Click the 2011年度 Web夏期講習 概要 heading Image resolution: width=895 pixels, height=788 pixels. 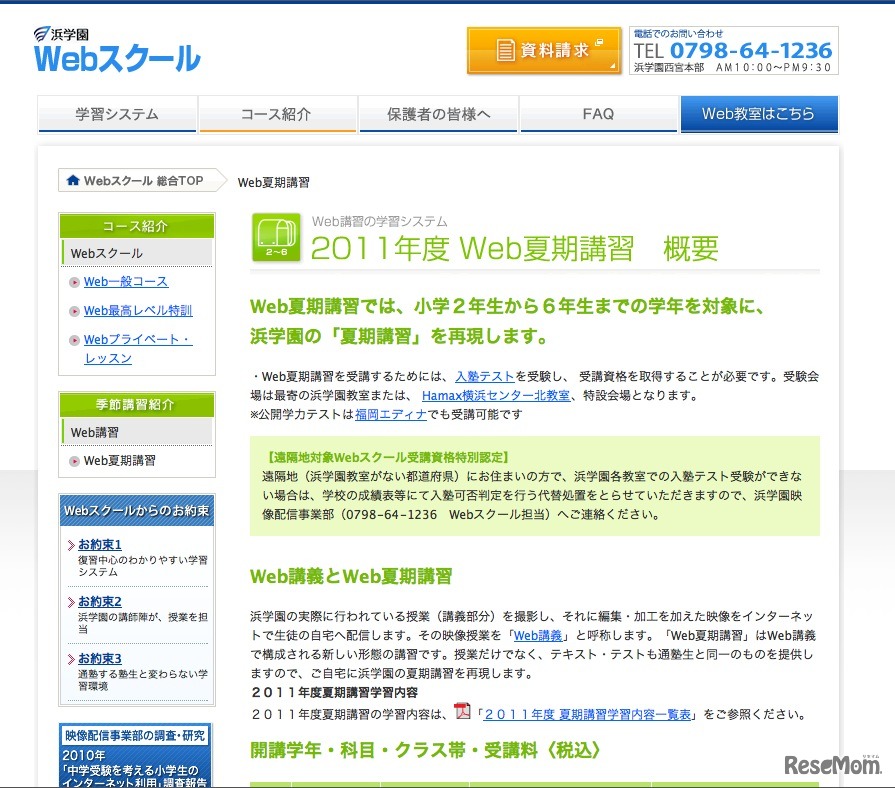[514, 248]
